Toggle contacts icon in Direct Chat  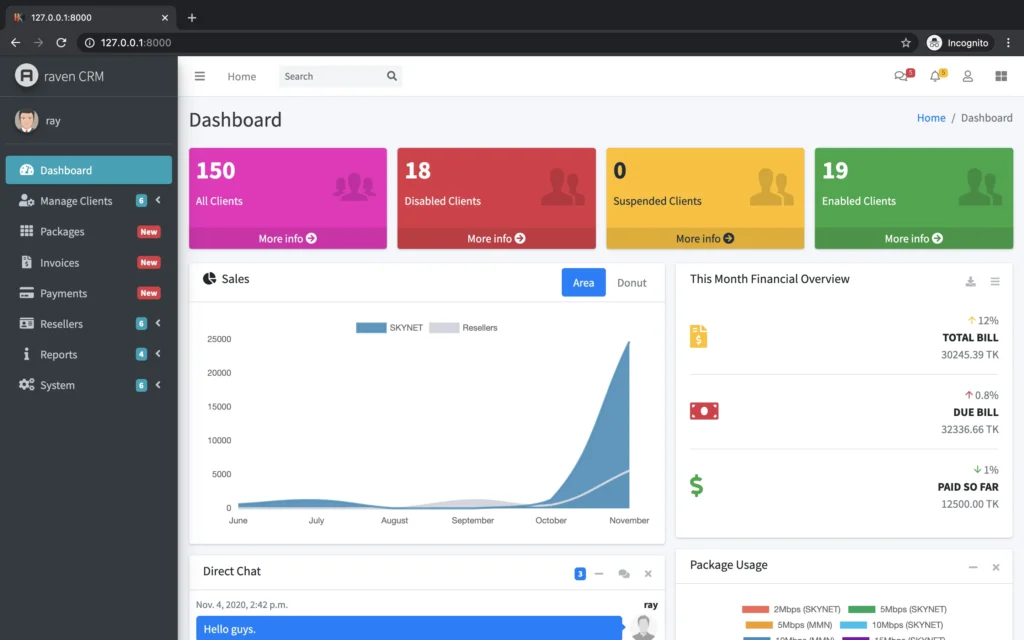point(624,573)
